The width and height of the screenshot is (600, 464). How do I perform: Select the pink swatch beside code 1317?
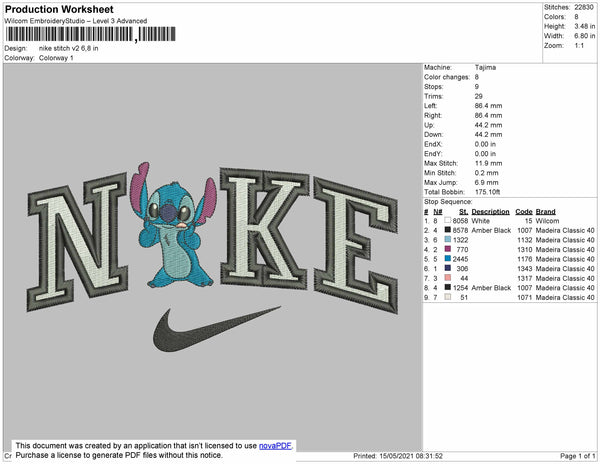coord(447,278)
